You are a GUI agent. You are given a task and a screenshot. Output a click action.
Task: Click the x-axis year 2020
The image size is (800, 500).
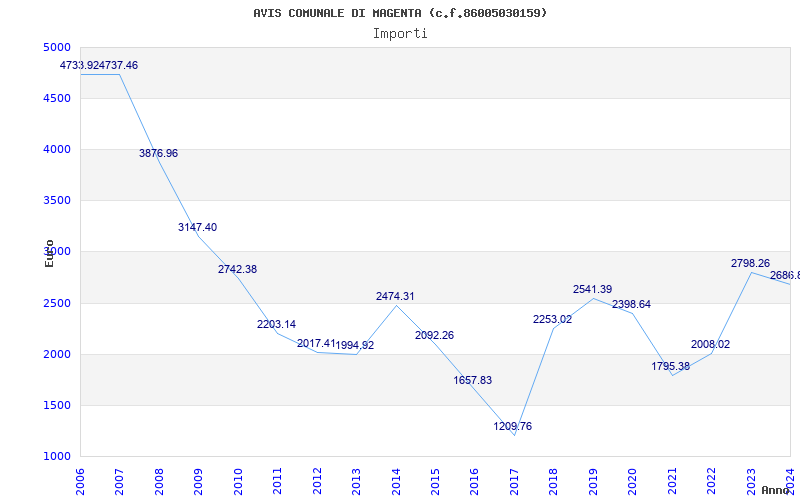point(632,482)
